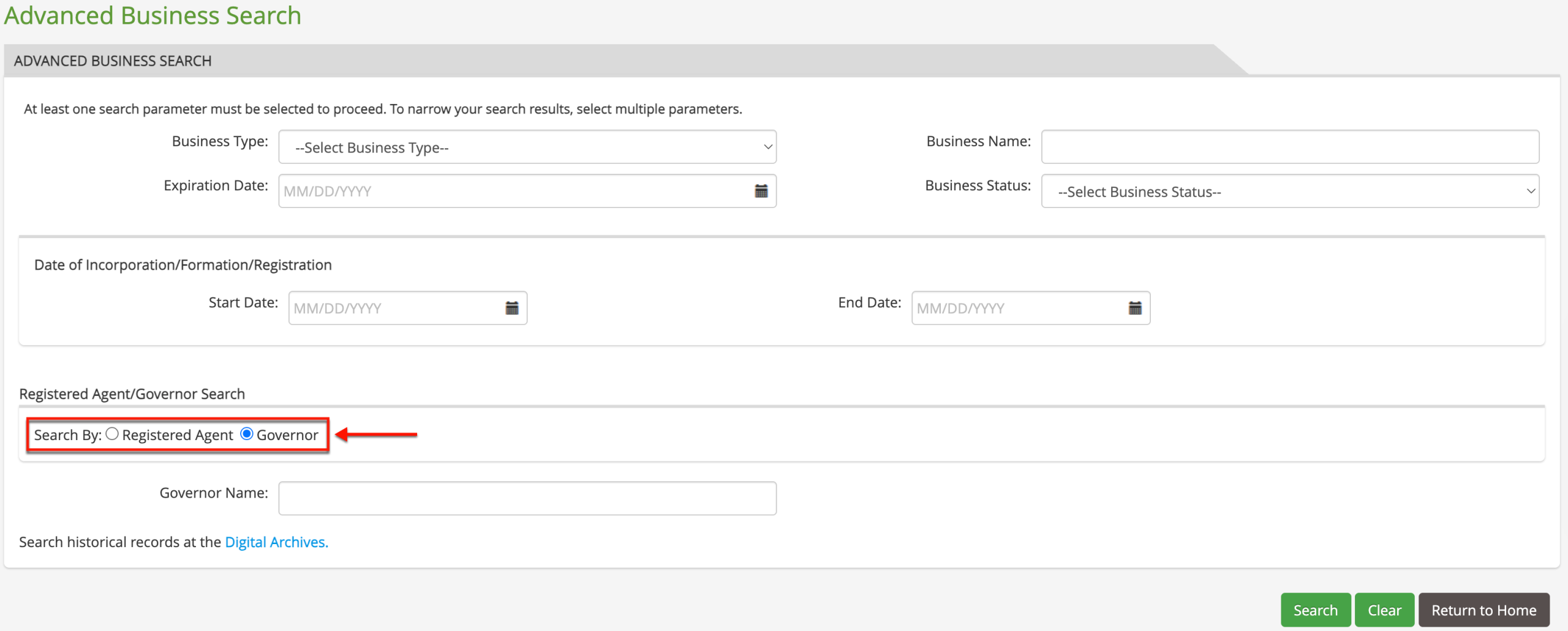Screen dimensions: 1568x631
Task: Click into the End Date field
Action: pyautogui.click(x=1031, y=308)
